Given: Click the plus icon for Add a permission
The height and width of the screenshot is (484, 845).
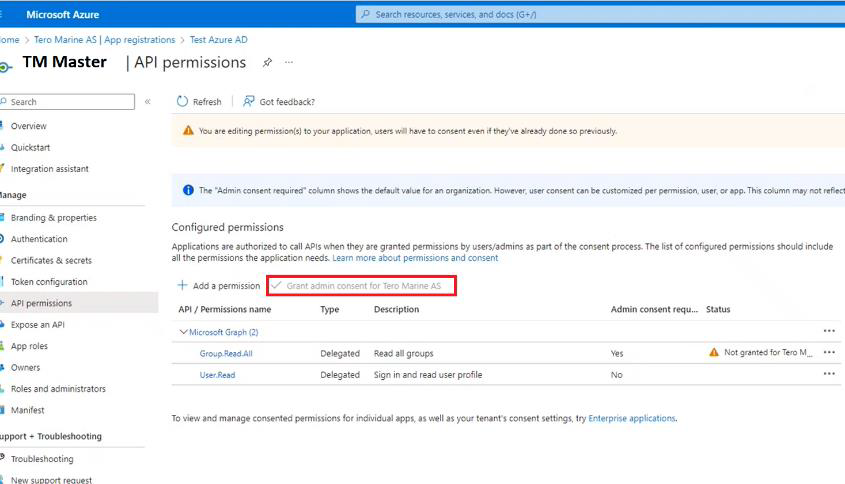Looking at the screenshot, I should coord(182,286).
